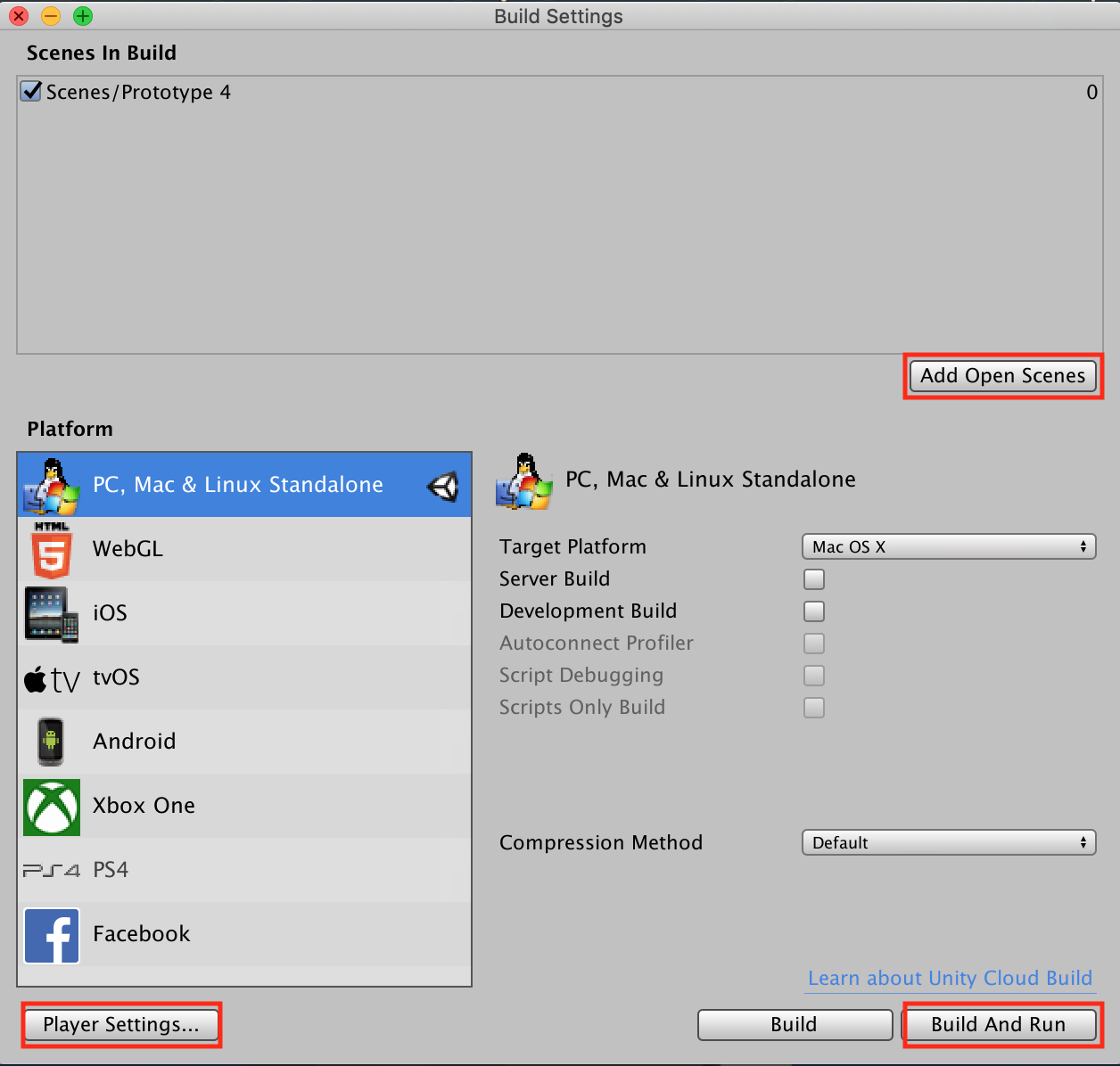Click the PC, Mac & Linux Standalone header text on right

[711, 480]
